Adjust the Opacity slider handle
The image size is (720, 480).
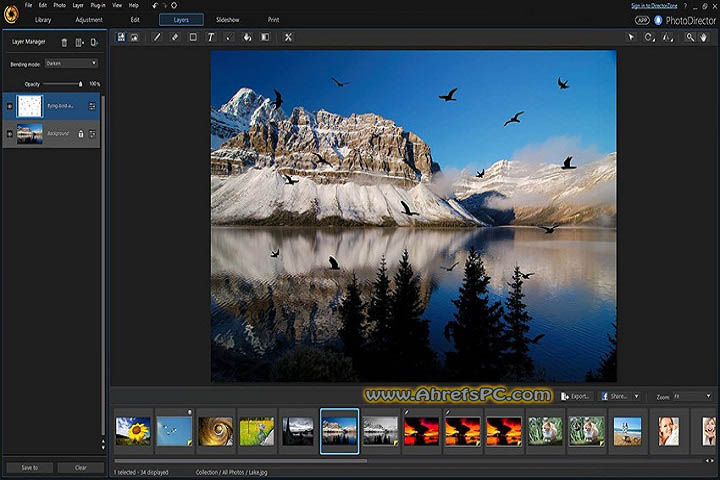pos(81,84)
